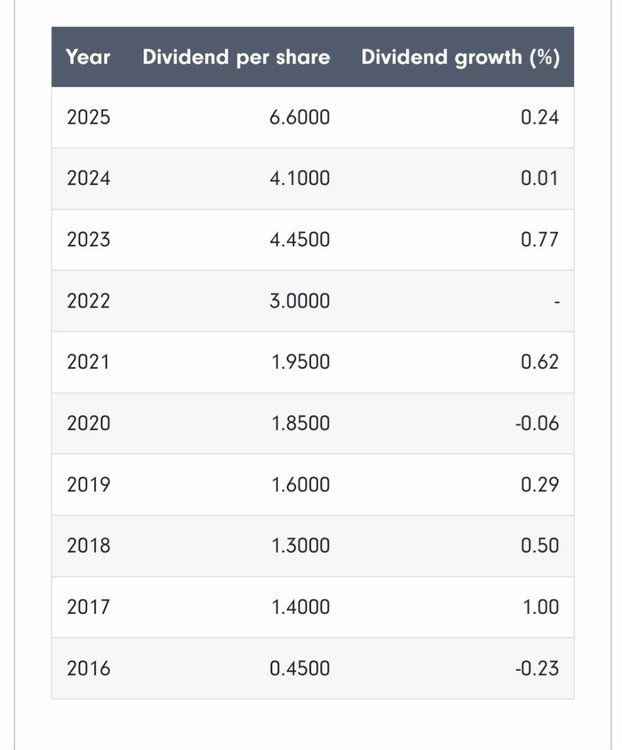
Task: Click the Dividend per share column header
Action: (x=236, y=57)
